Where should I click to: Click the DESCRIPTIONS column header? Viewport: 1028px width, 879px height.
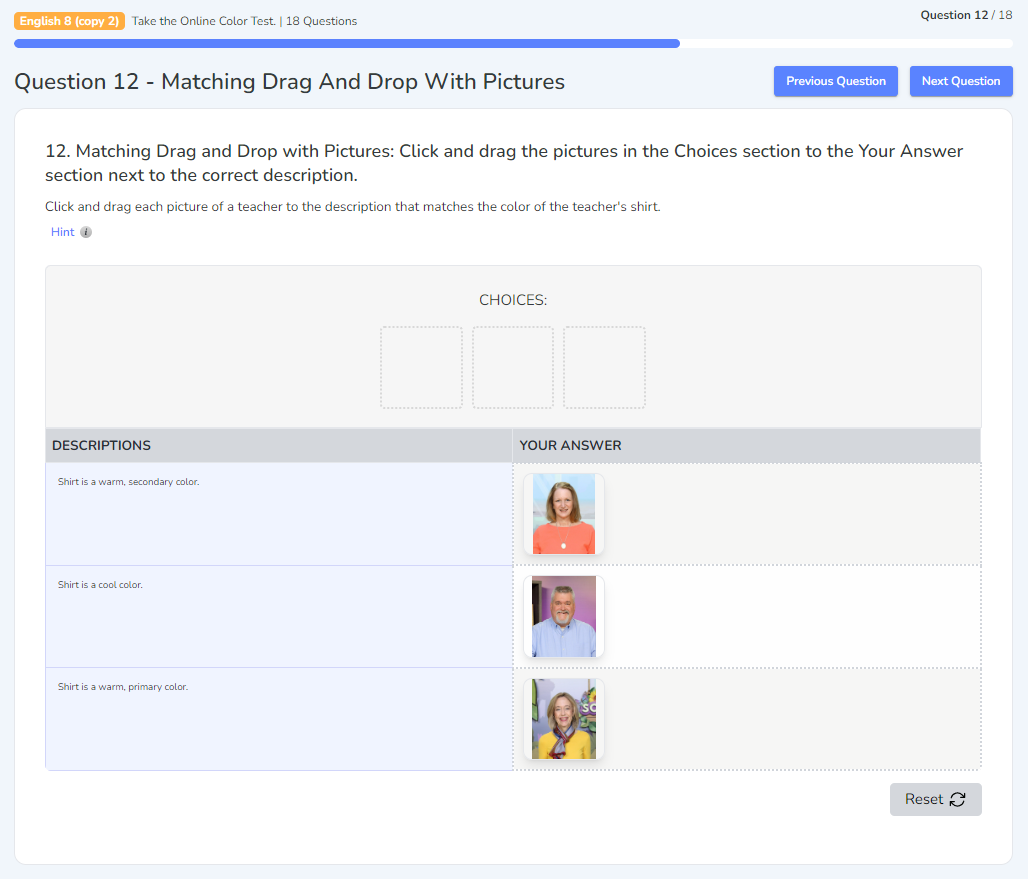tap(279, 446)
